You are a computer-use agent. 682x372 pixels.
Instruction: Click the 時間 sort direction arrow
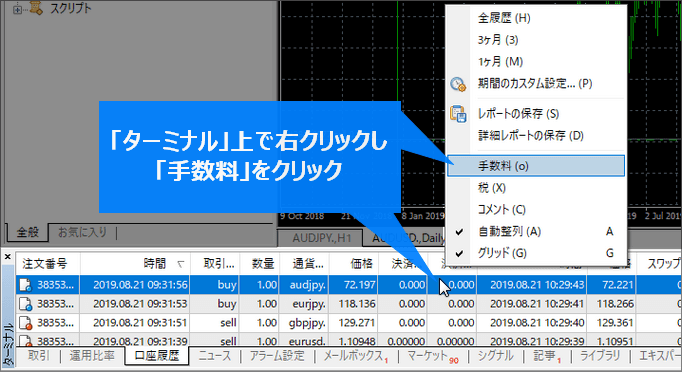(181, 264)
